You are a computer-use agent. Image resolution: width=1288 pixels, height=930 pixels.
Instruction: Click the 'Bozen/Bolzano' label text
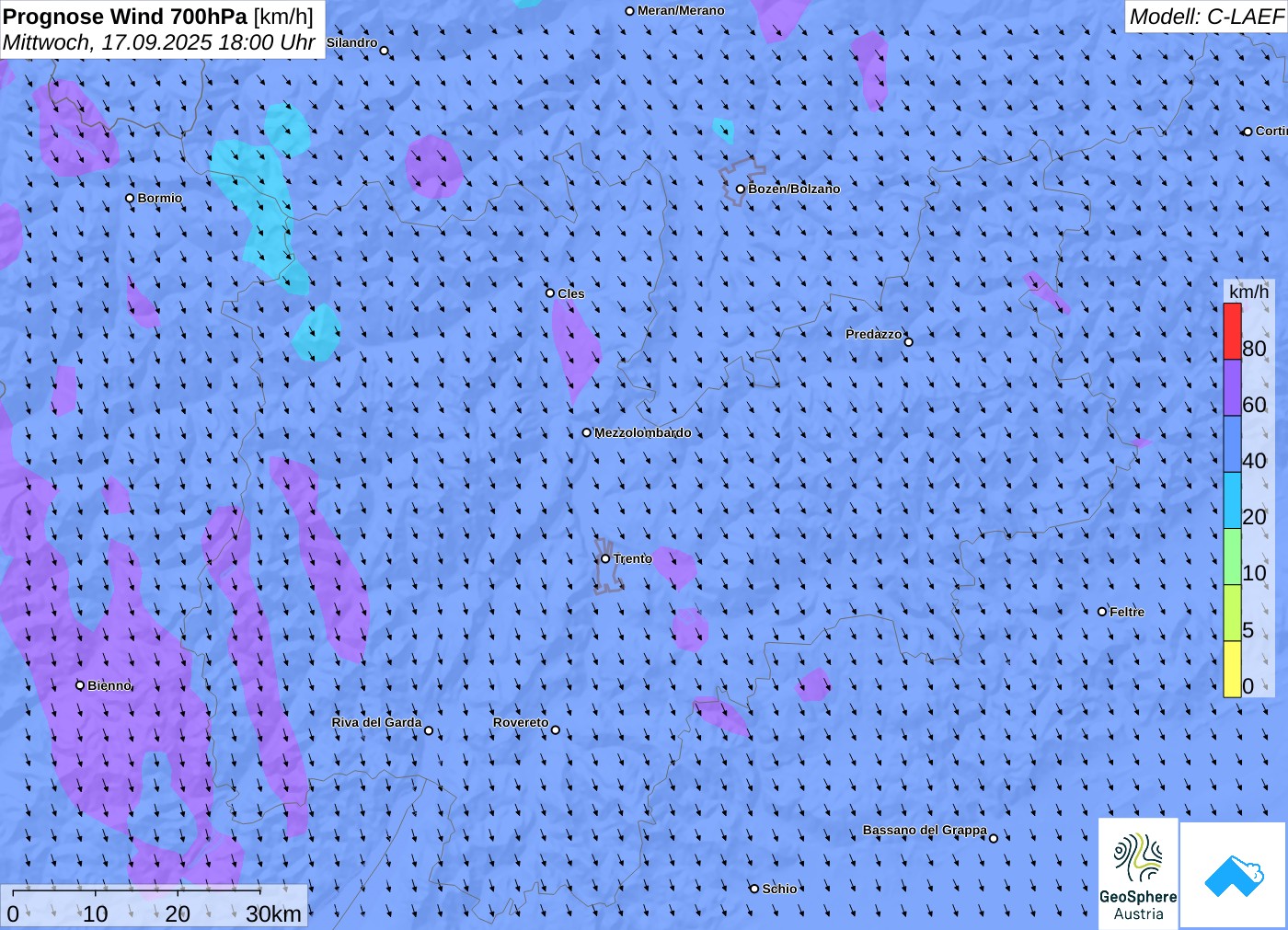point(794,189)
